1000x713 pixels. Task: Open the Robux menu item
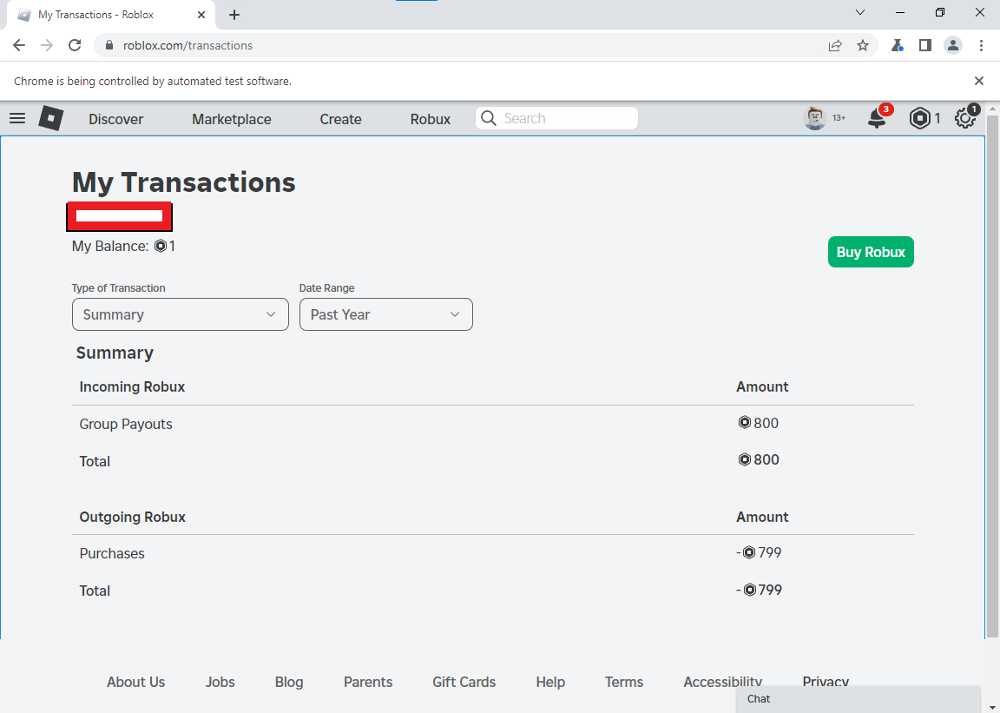coord(430,119)
